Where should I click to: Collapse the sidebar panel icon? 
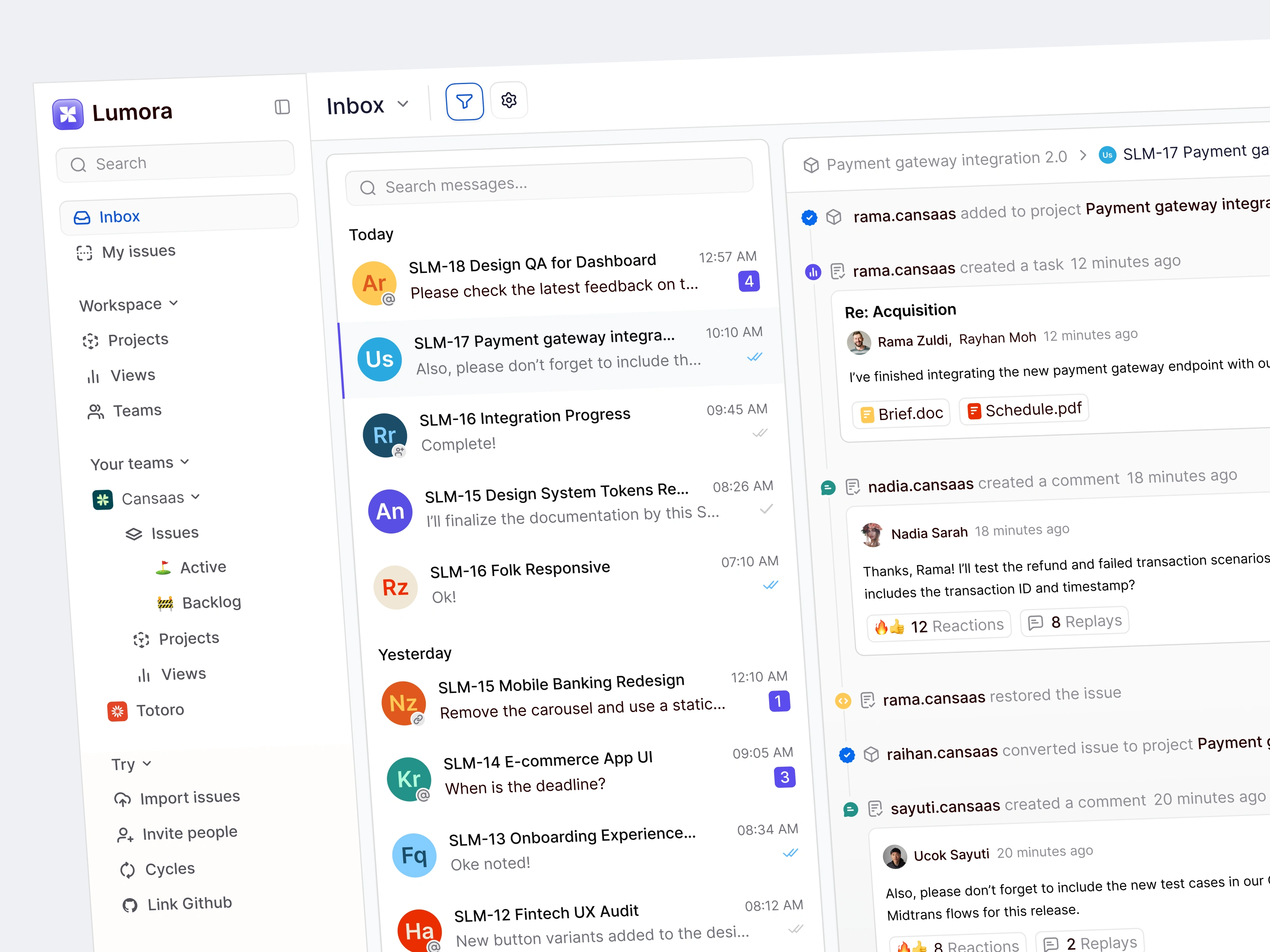(x=282, y=107)
